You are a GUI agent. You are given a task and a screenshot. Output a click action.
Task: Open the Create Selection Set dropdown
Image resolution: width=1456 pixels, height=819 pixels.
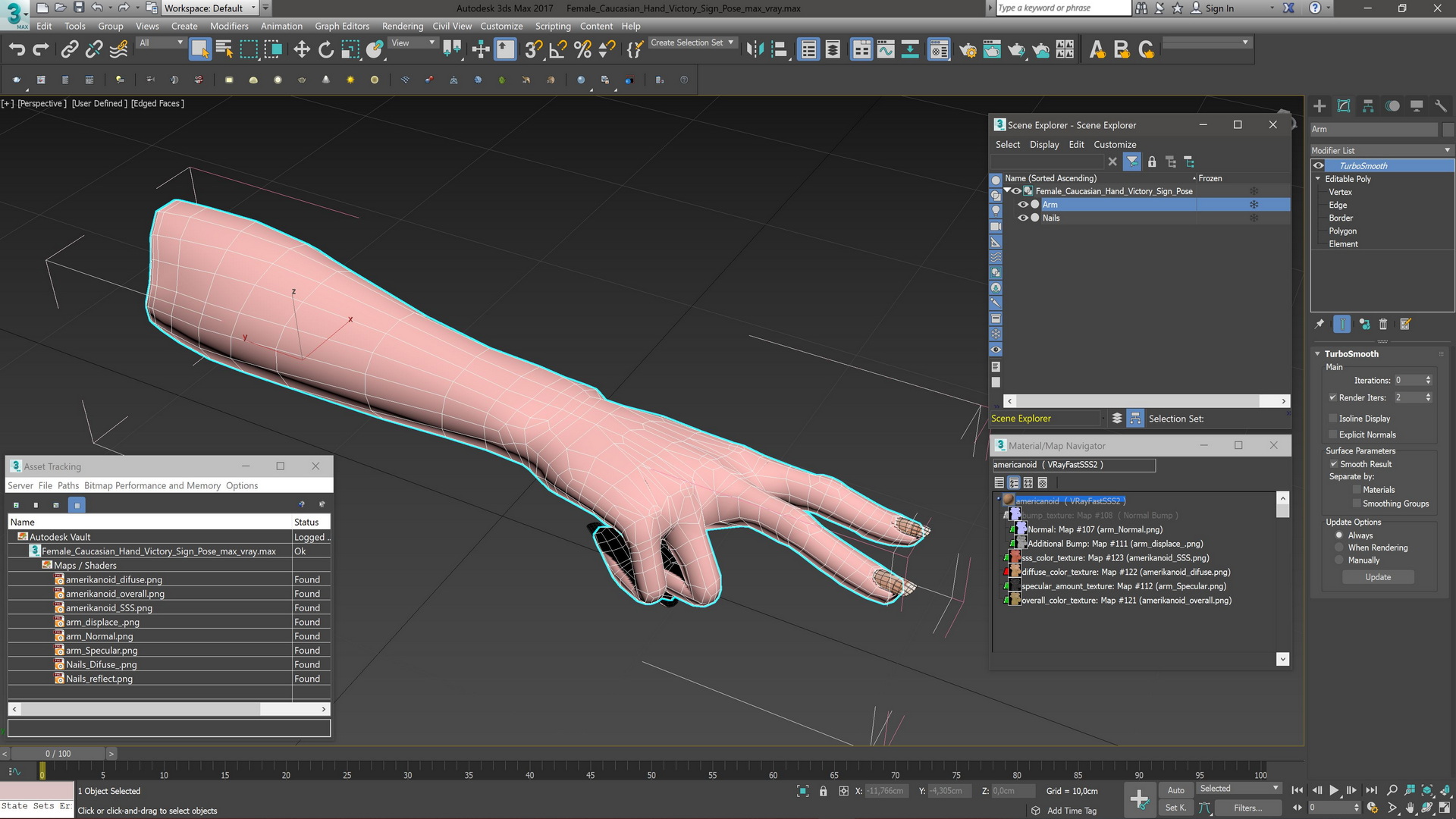[730, 43]
